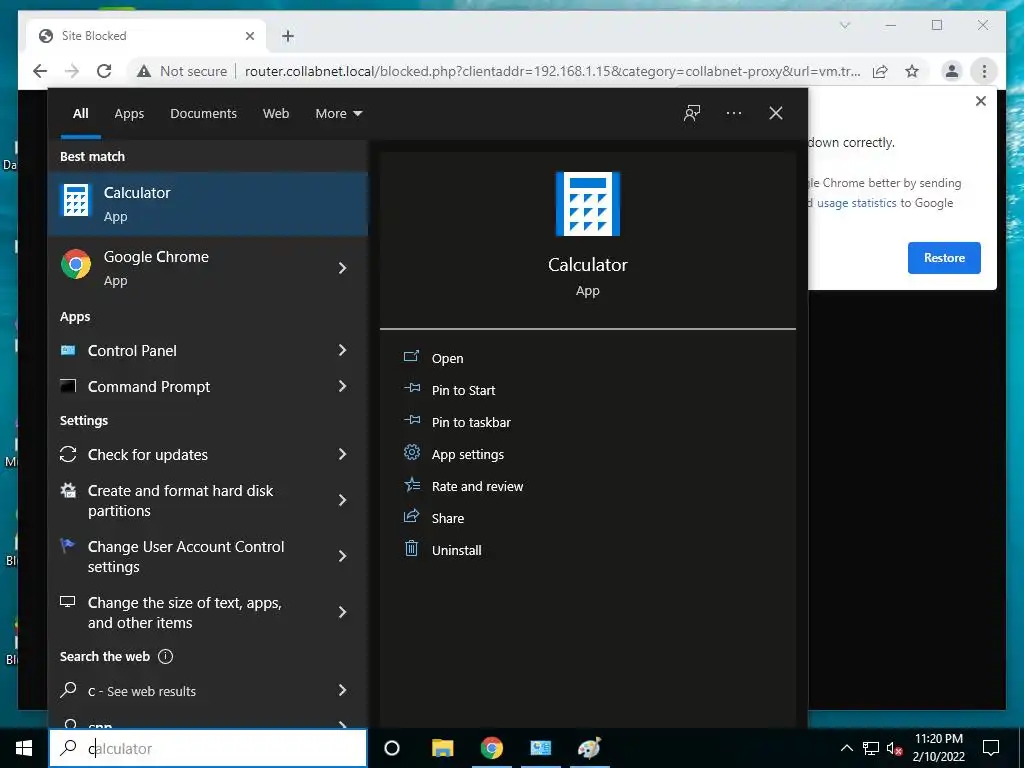
Task: Click the disk partitions settings icon
Action: (x=68, y=490)
